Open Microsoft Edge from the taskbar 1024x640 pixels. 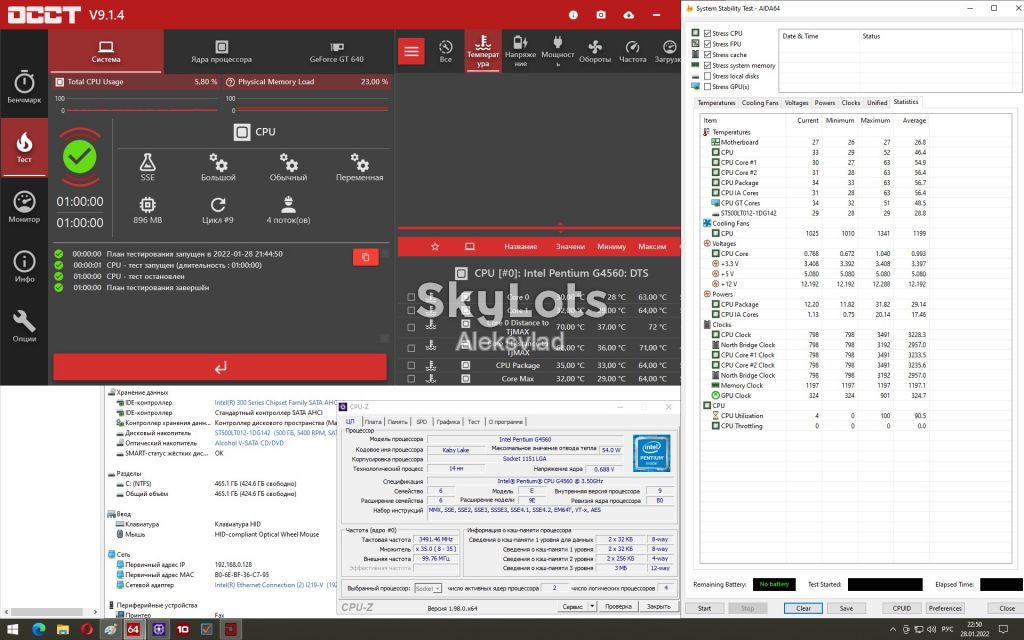pyautogui.click(x=39, y=630)
